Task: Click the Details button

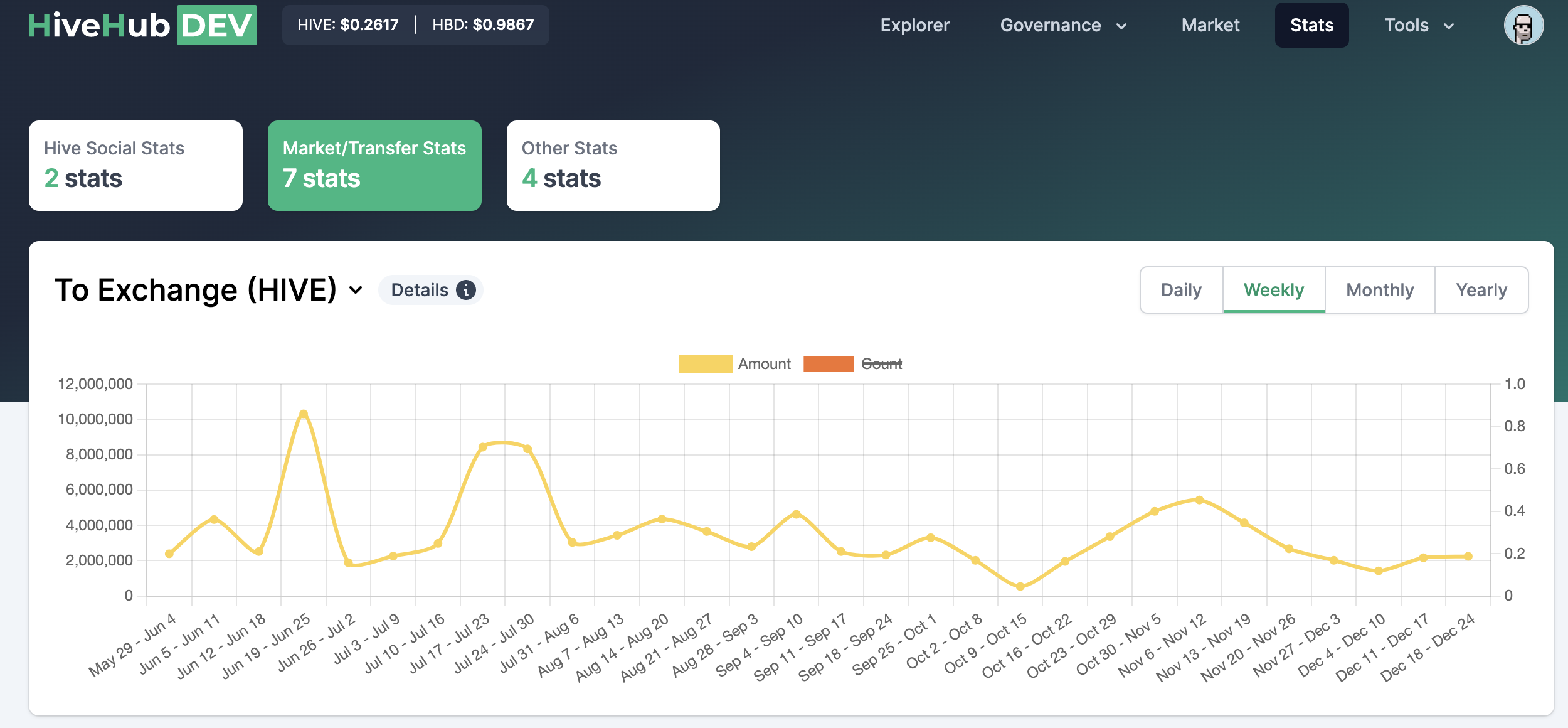Action: (431, 290)
